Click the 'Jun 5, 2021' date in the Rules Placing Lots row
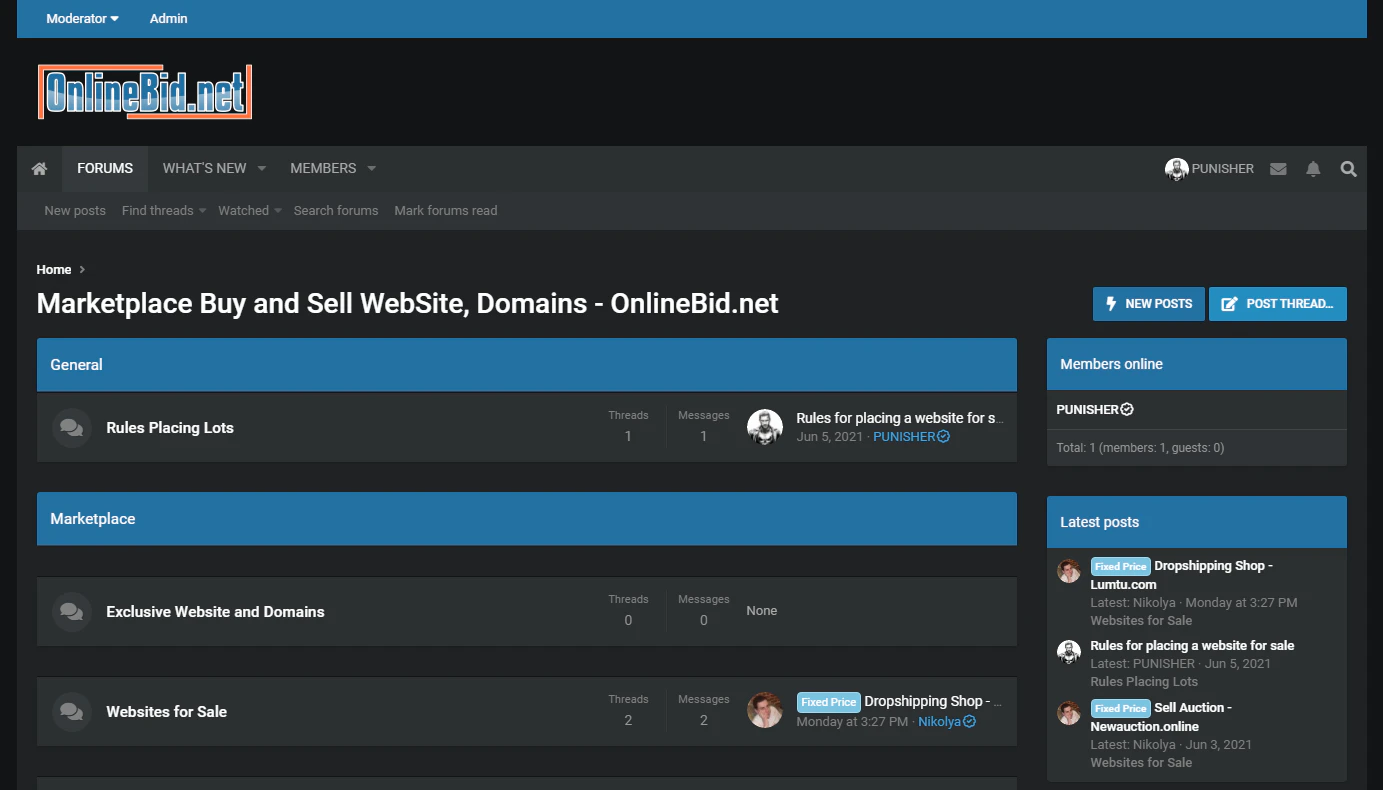This screenshot has width=1383, height=790. (x=829, y=437)
